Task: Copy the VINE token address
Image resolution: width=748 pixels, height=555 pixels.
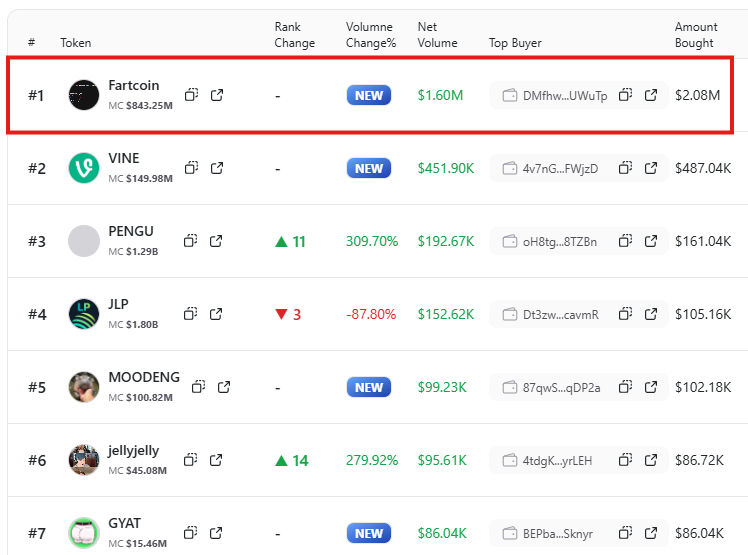Action: click(x=191, y=168)
